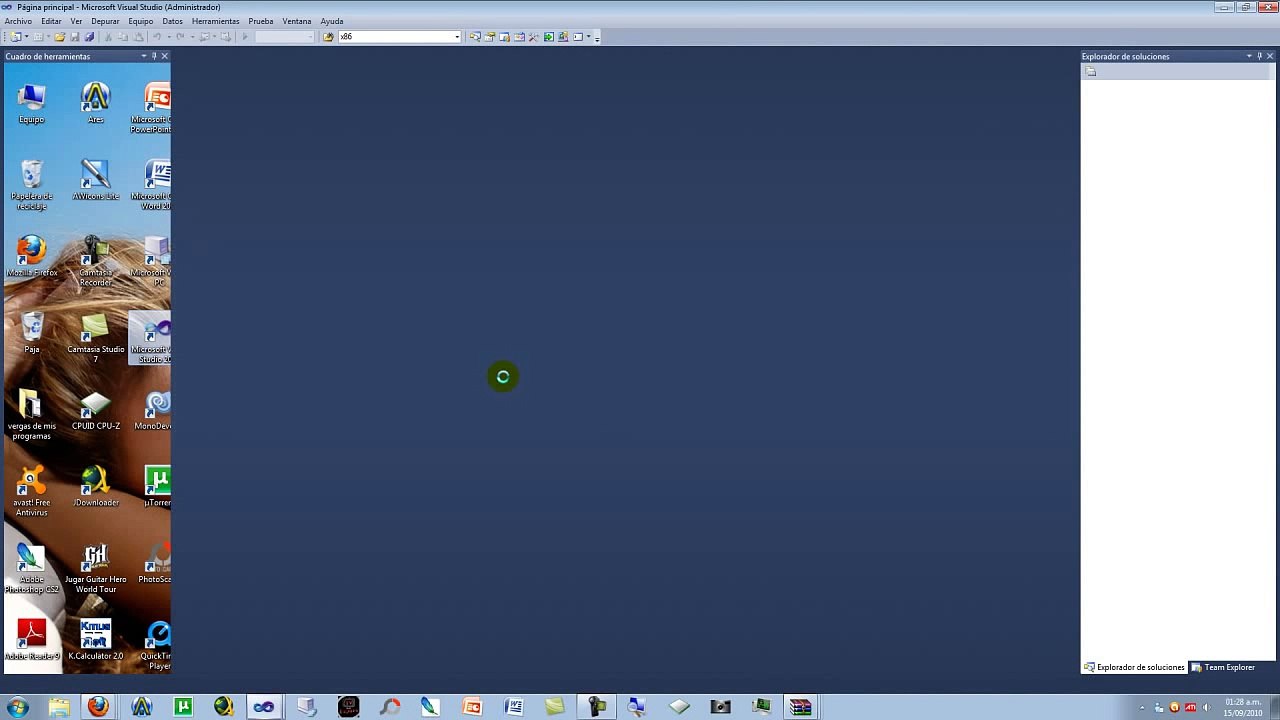Click the Add New Item toolbar icon

38,36
